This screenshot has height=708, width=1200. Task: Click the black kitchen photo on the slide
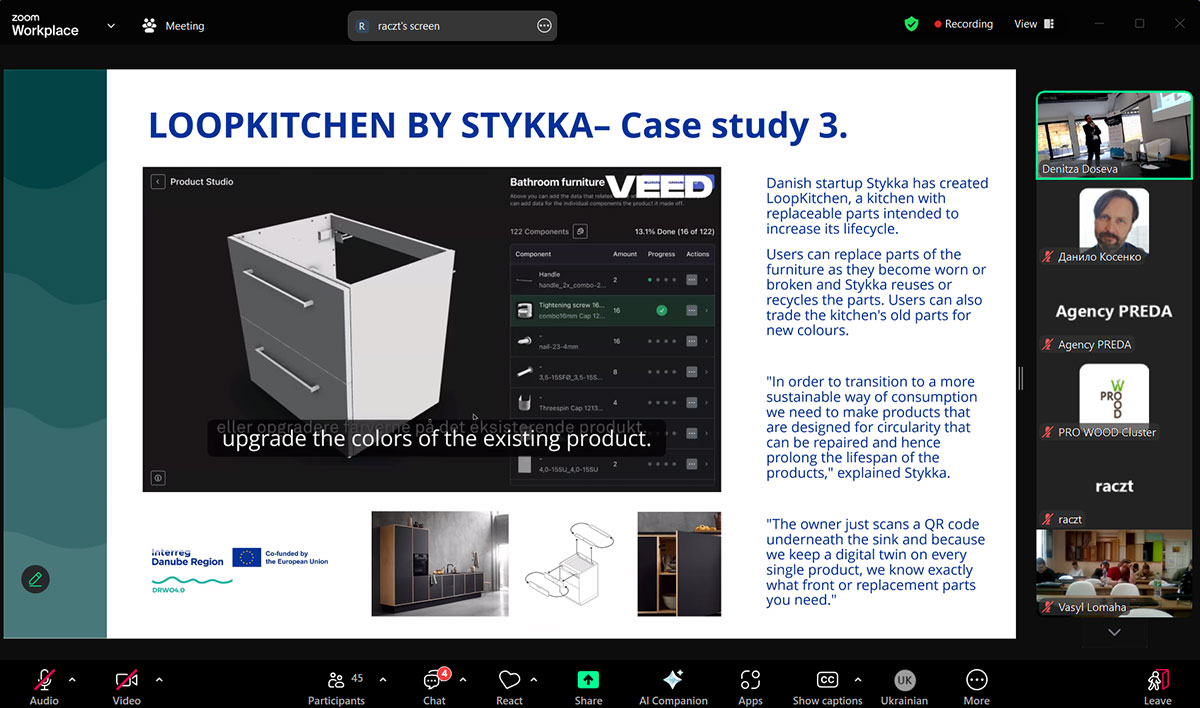(x=440, y=564)
